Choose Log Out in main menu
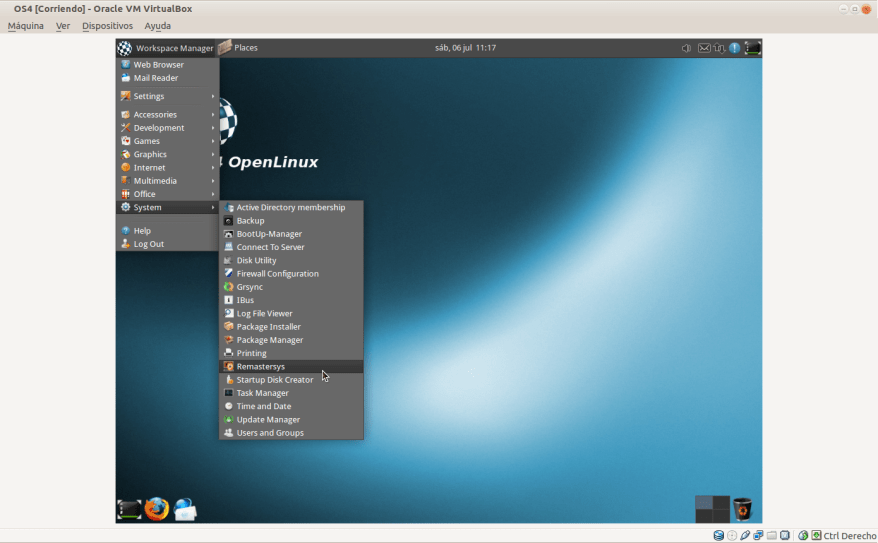 167,244
